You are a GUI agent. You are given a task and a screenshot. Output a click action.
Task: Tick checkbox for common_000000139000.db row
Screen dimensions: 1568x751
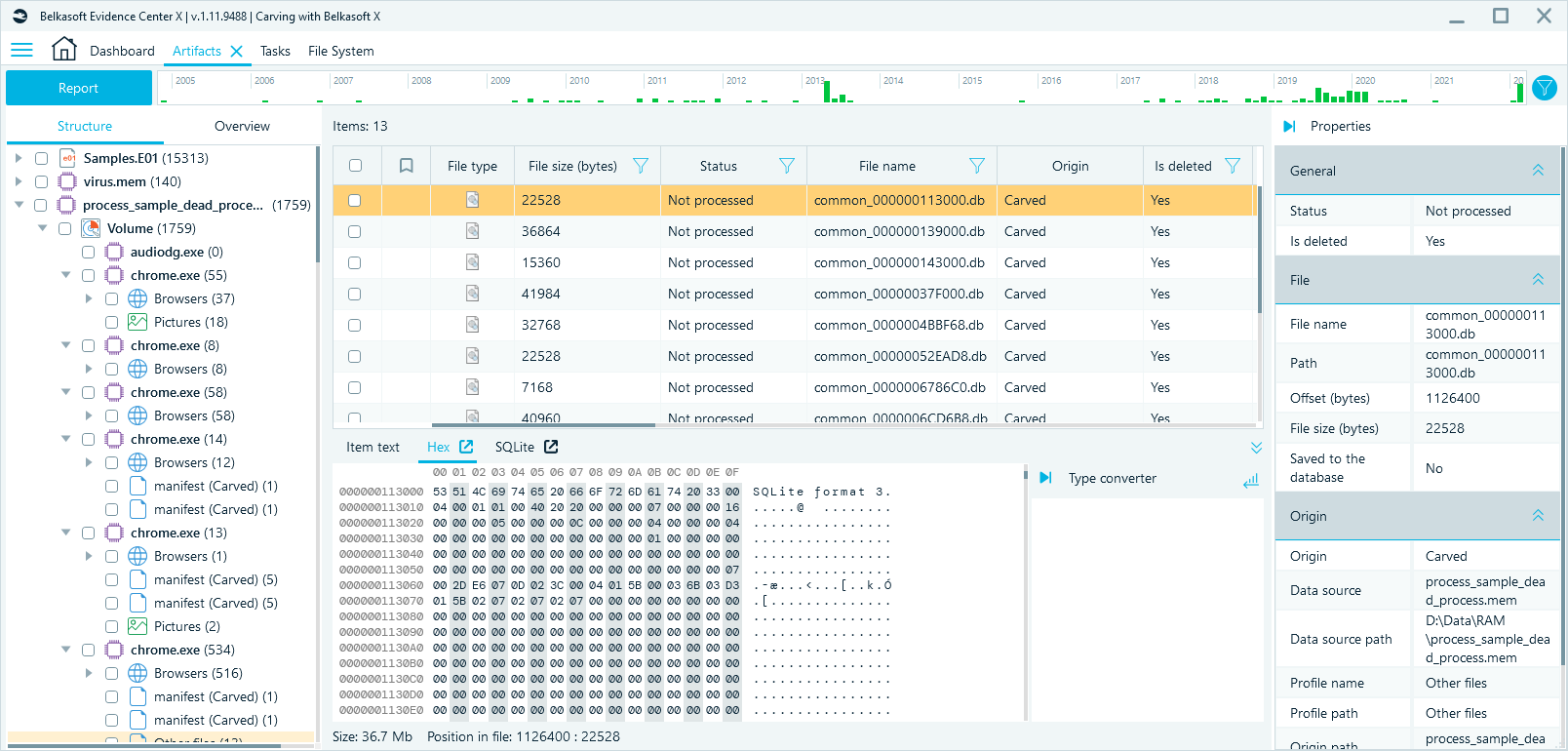pos(354,231)
